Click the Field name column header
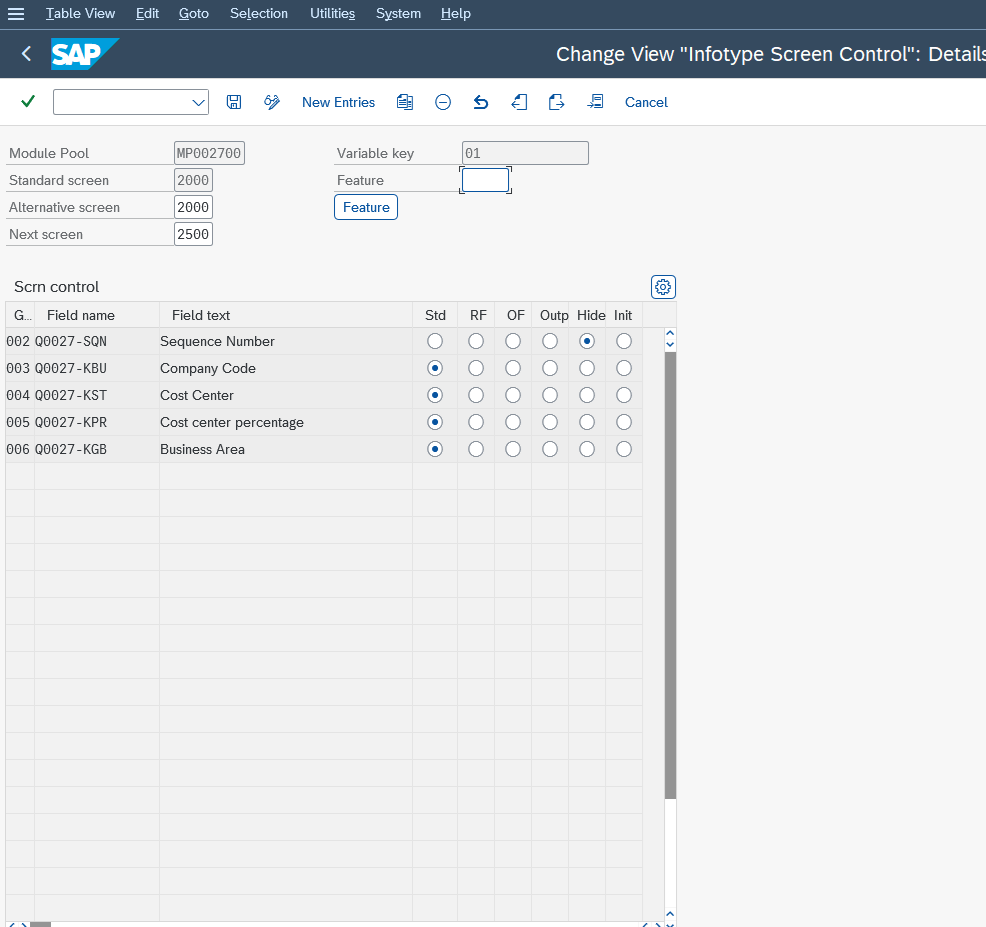 click(97, 316)
